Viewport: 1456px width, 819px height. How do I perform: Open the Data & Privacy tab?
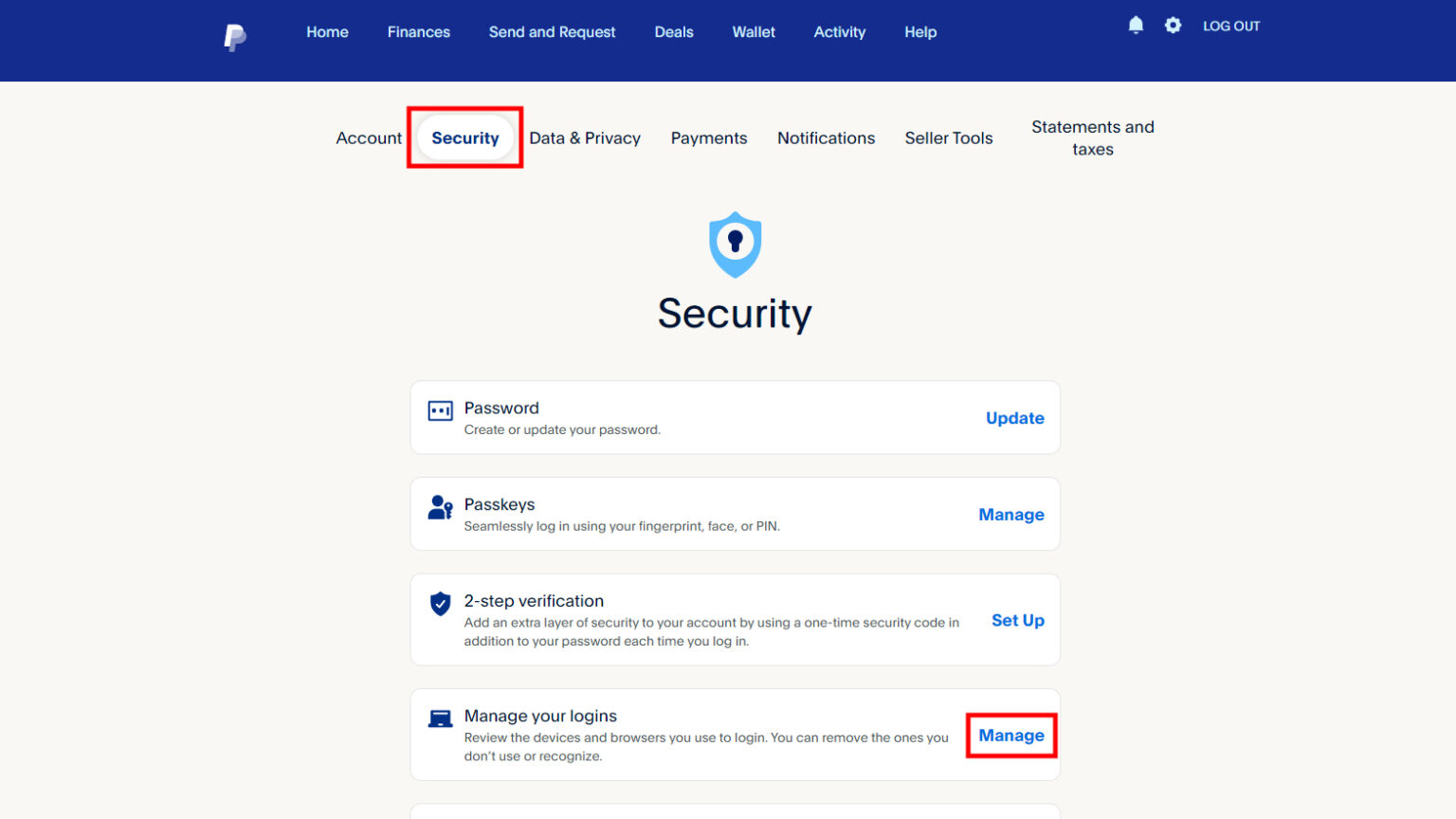pos(585,137)
